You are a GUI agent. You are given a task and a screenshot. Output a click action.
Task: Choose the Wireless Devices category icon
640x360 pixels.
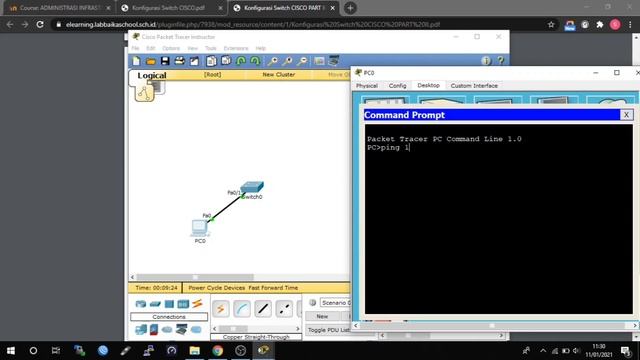(183, 304)
